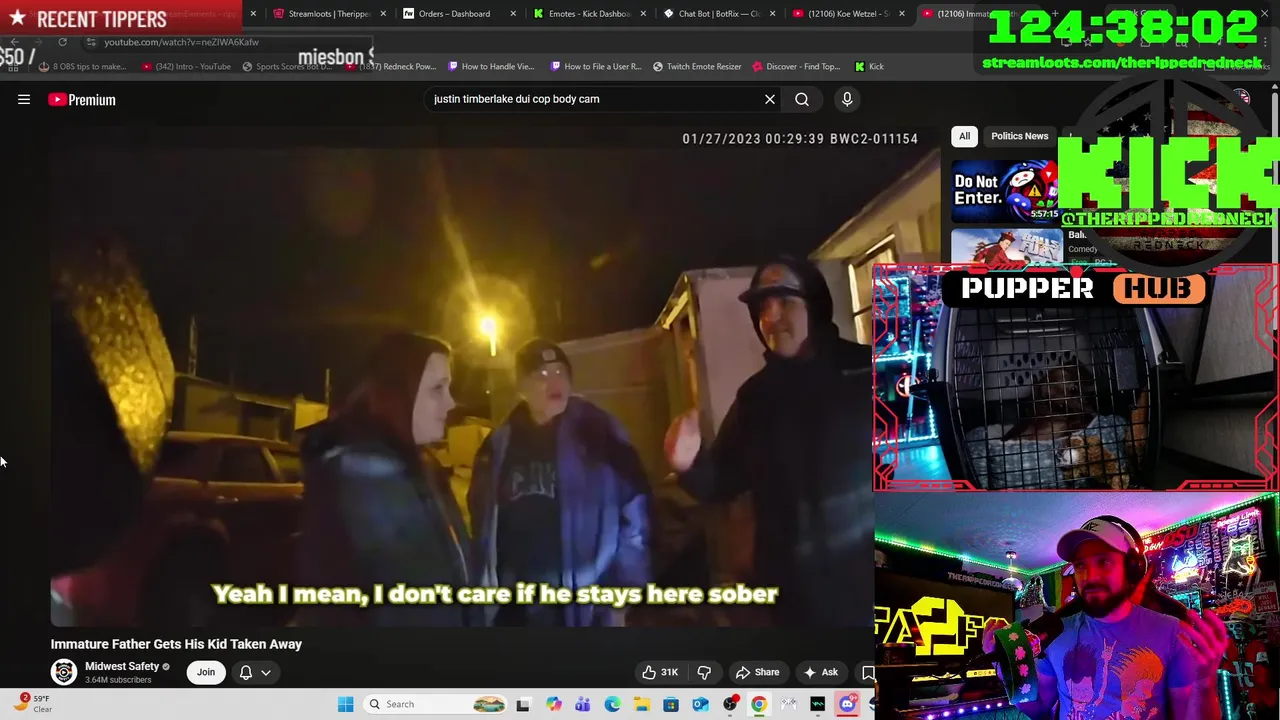1280x720 pixels.
Task: Switch to Streamloots browser tab
Action: tap(328, 14)
